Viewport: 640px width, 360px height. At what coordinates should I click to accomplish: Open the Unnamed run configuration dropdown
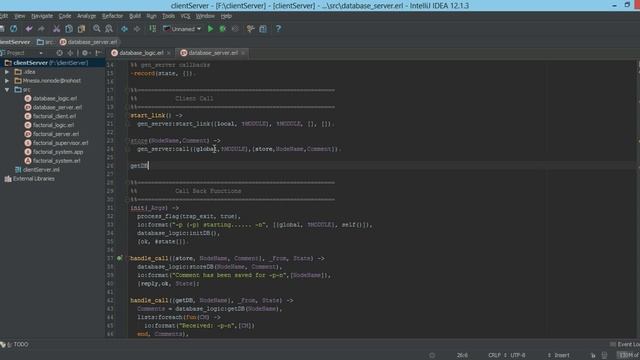click(x=182, y=29)
